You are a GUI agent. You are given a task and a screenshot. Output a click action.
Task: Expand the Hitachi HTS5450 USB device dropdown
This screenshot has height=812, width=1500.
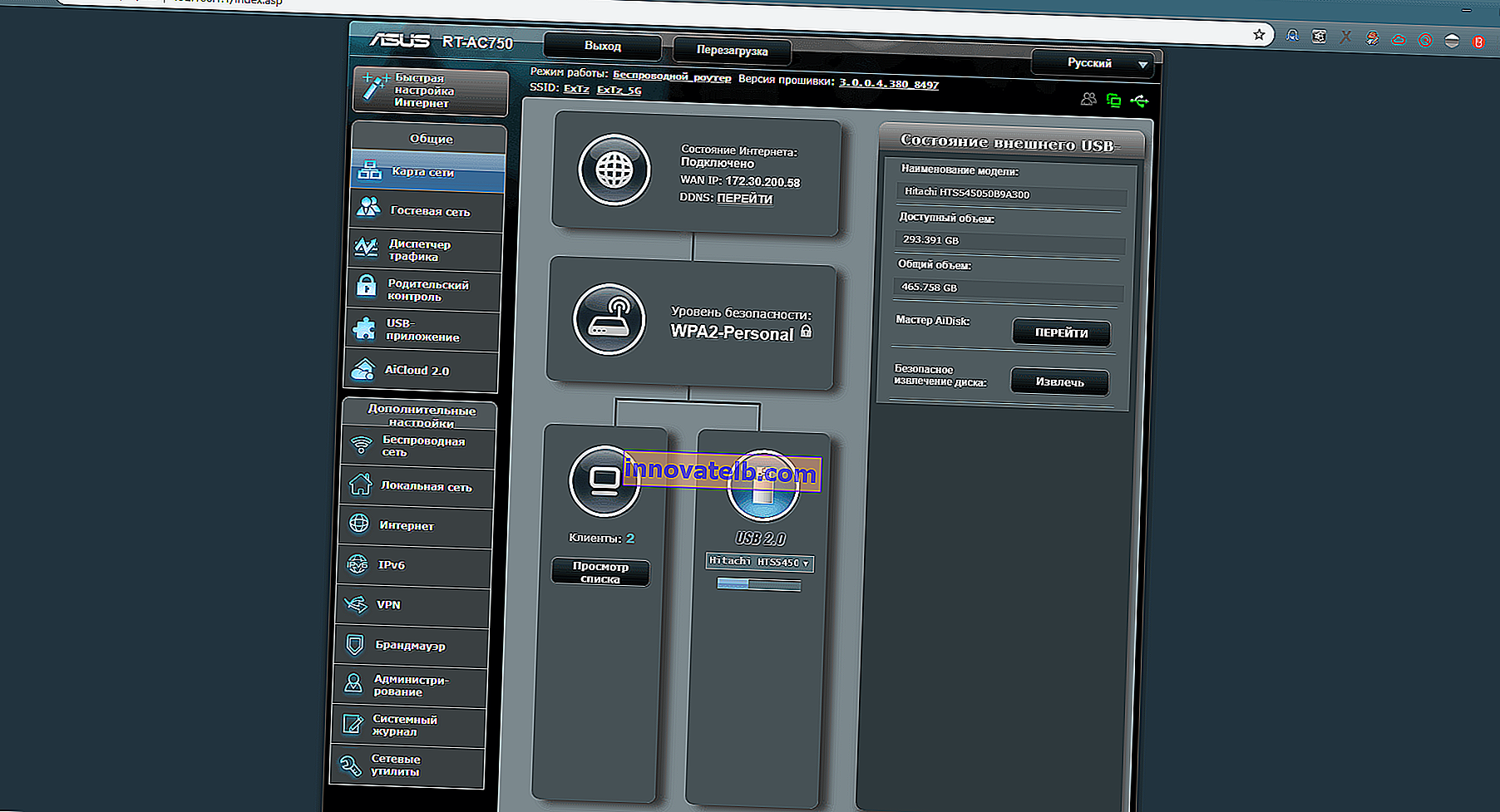[760, 562]
